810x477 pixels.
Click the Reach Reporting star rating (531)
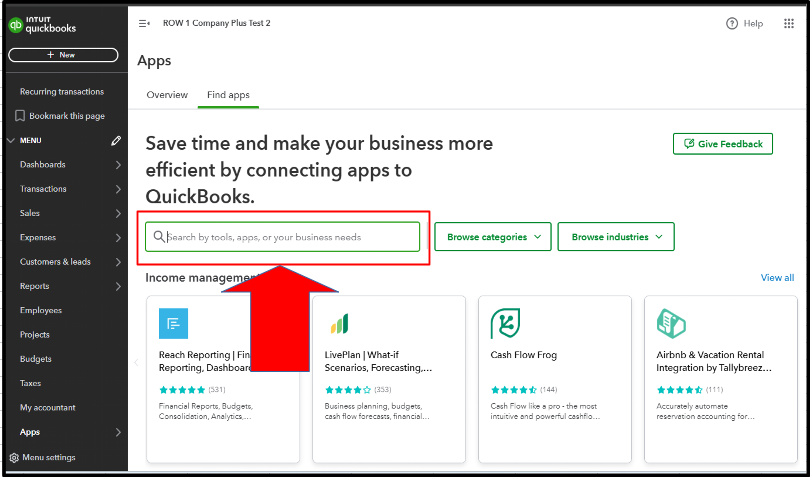192,390
